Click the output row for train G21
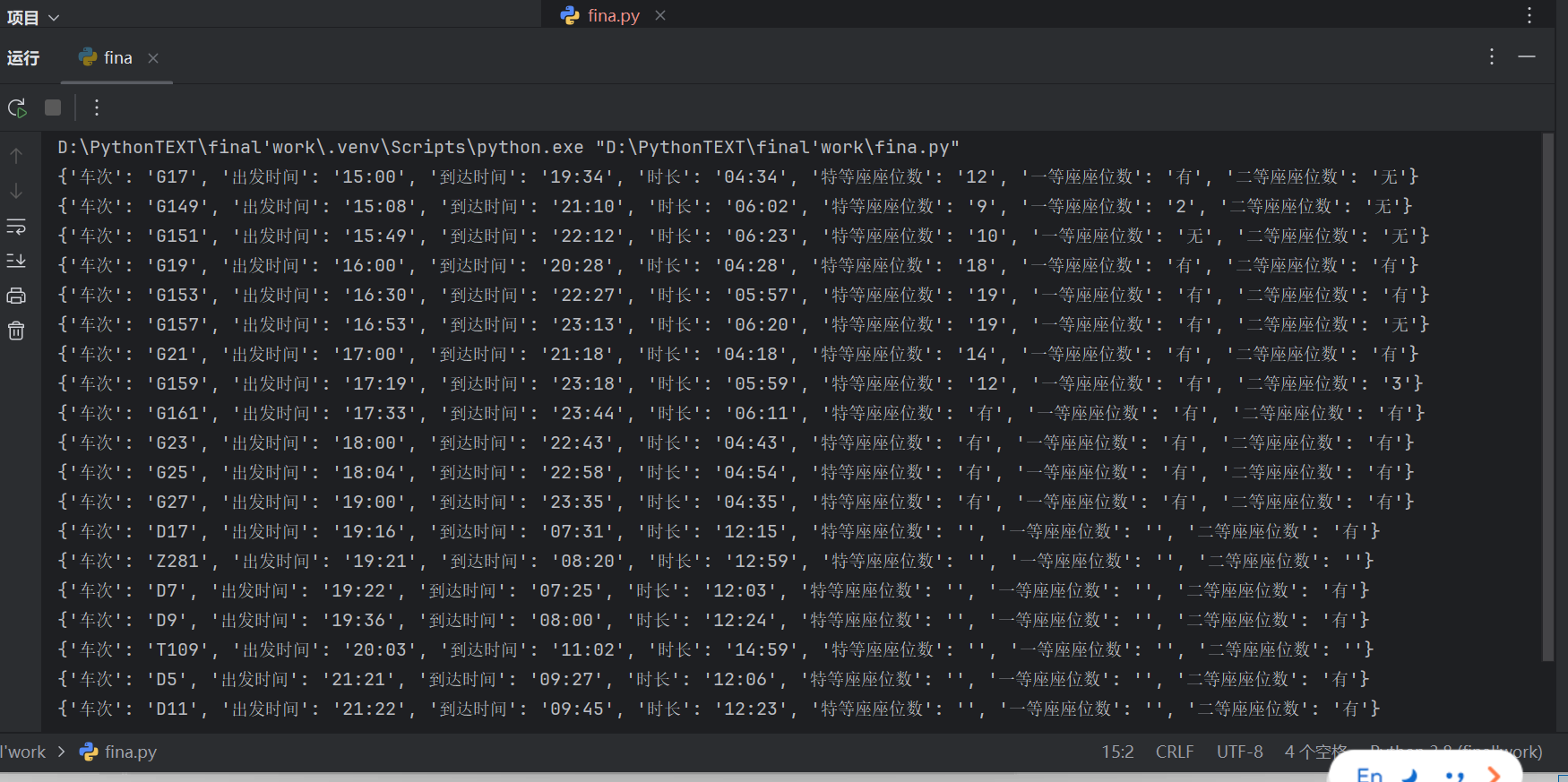 pyautogui.click(x=737, y=354)
